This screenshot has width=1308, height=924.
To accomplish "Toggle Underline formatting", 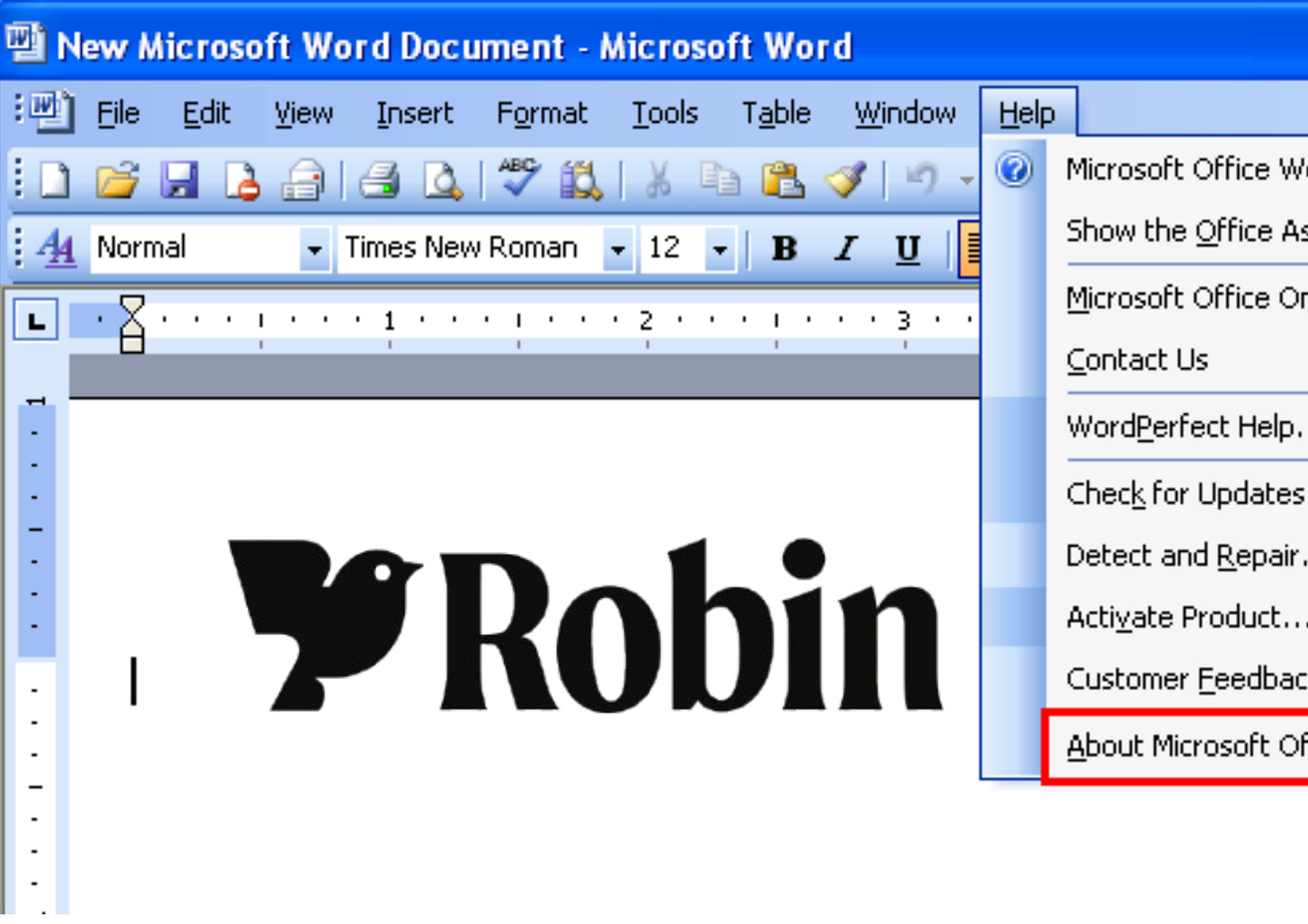I will coord(907,248).
